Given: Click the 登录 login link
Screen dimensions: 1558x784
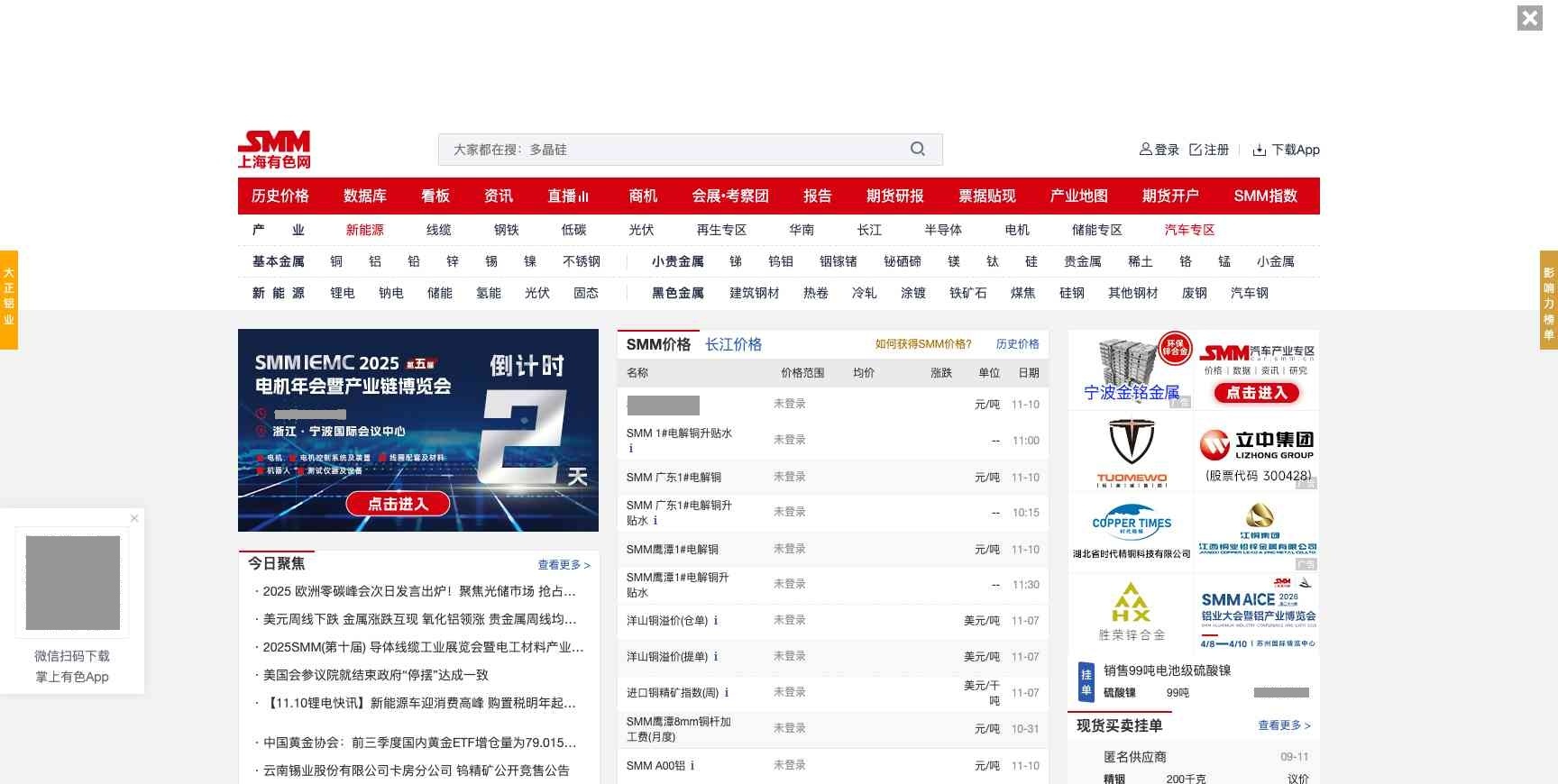Looking at the screenshot, I should 1159,150.
